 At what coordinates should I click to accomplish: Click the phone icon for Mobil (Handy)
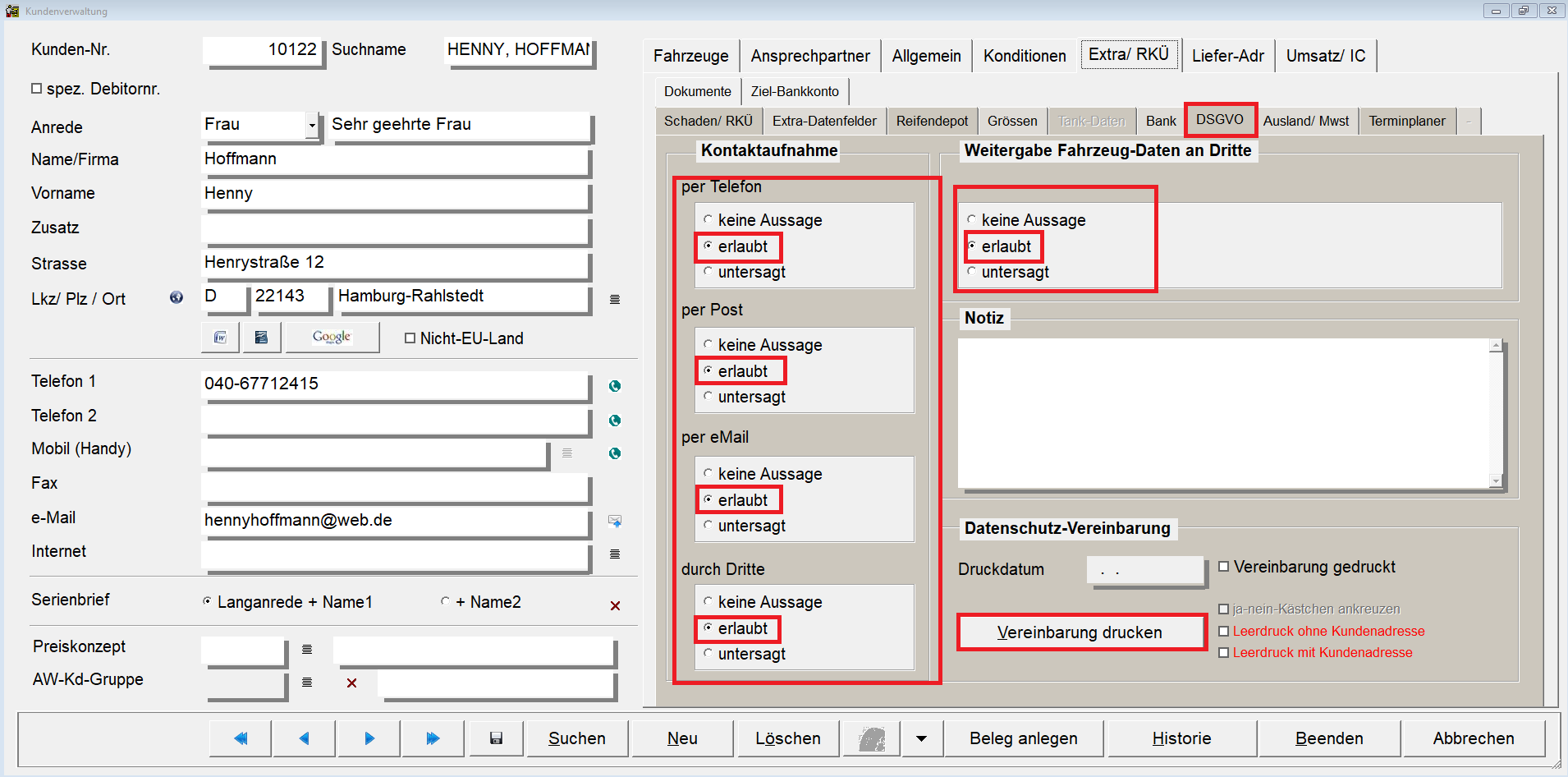[x=615, y=453]
